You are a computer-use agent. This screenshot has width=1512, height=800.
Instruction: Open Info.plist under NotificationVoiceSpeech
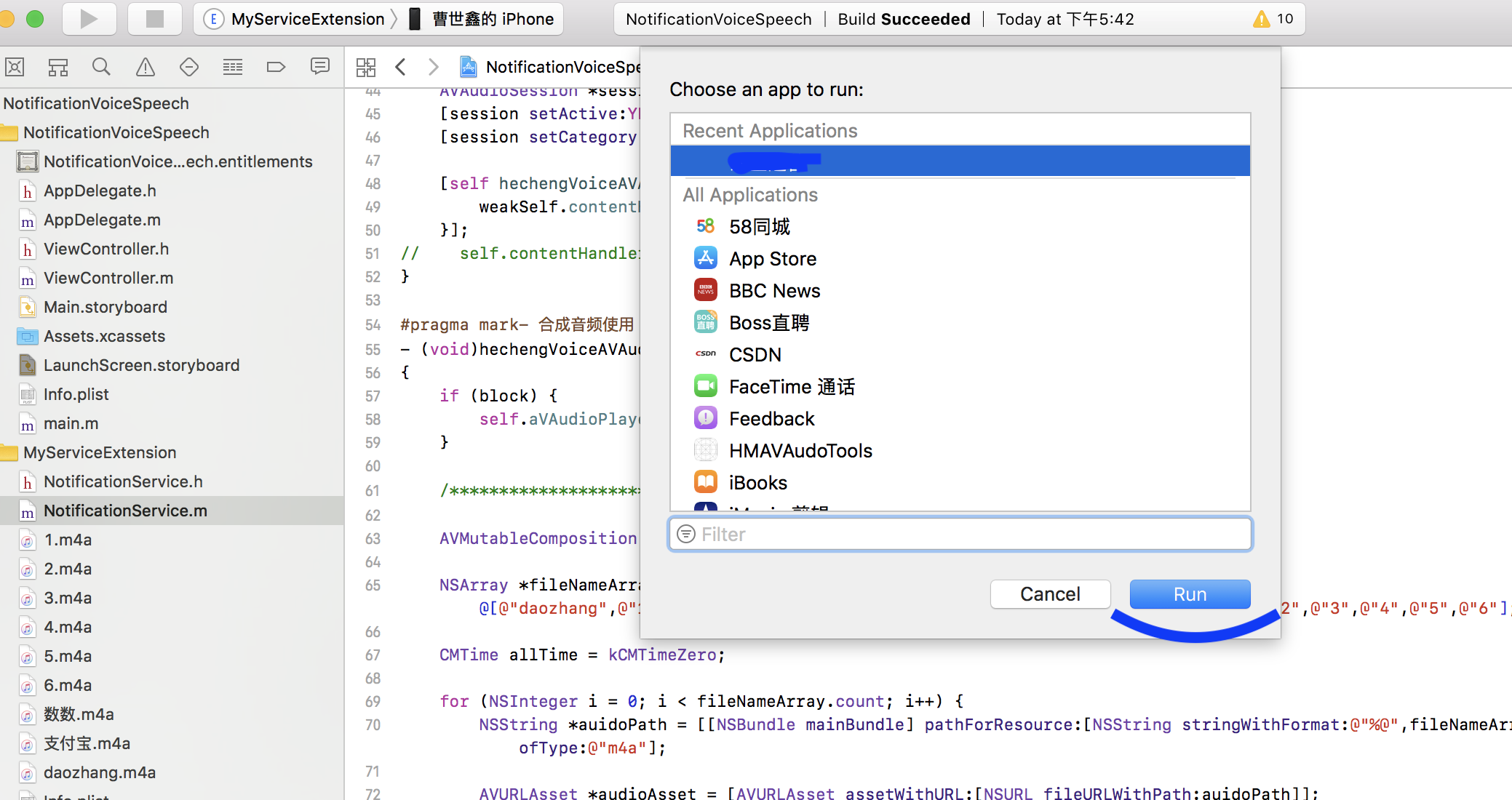coord(76,394)
